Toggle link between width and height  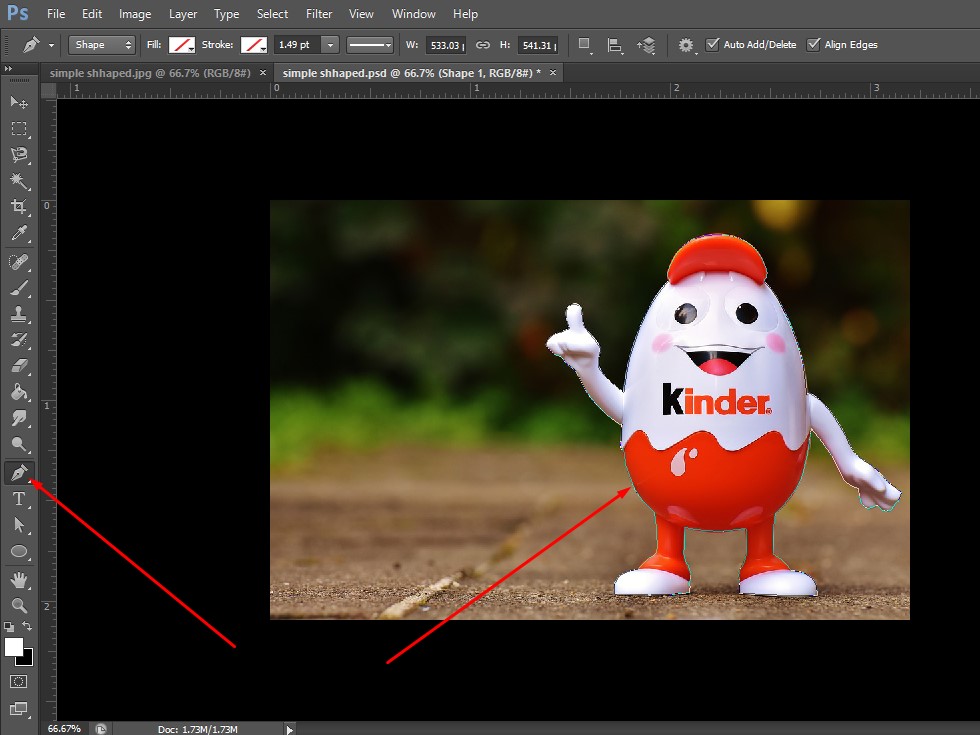click(x=482, y=45)
